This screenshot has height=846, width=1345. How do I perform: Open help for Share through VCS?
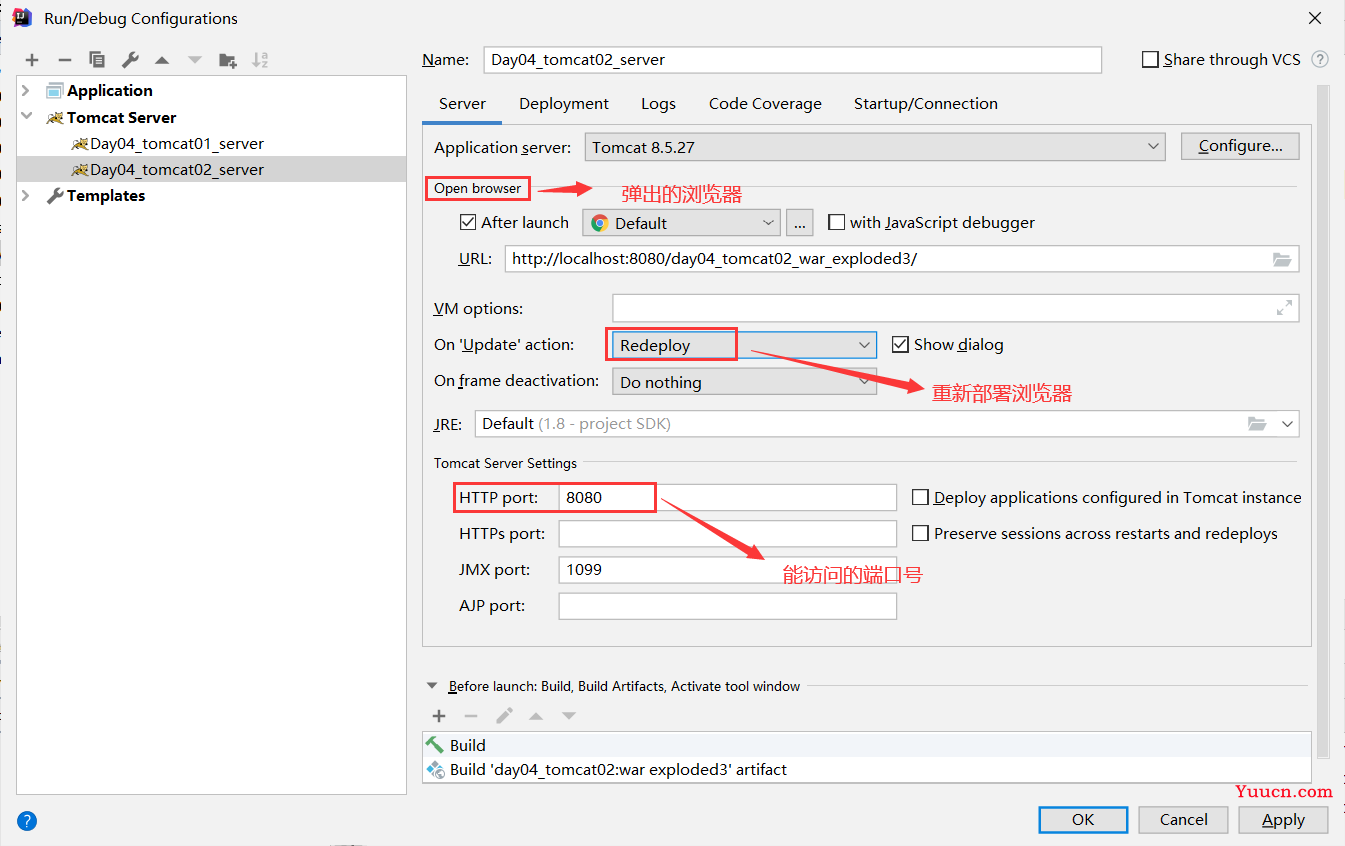click(x=1320, y=59)
